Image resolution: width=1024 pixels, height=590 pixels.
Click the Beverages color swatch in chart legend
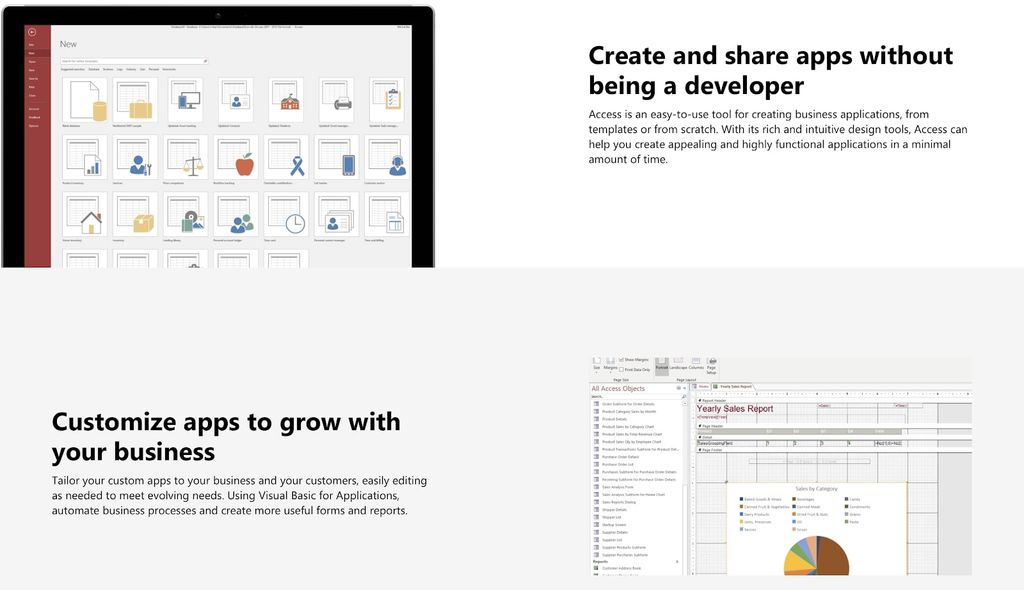tap(794, 499)
